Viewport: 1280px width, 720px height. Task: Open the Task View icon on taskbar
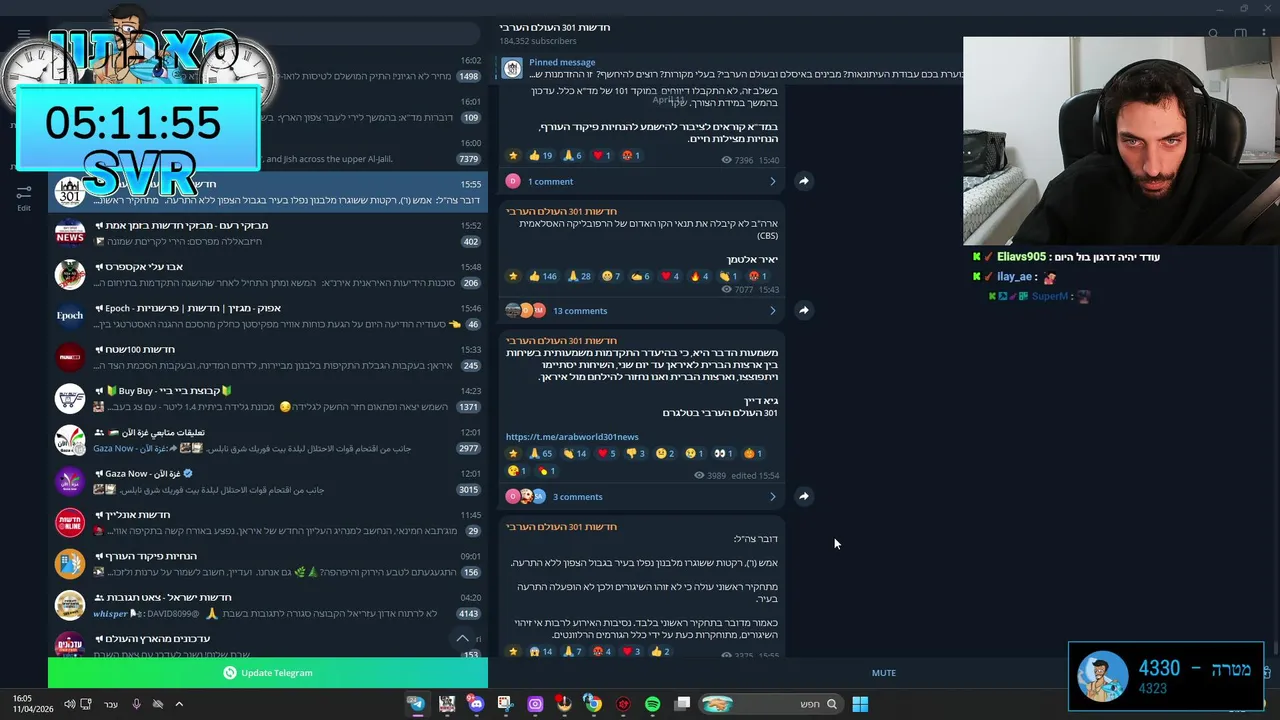pos(682,704)
